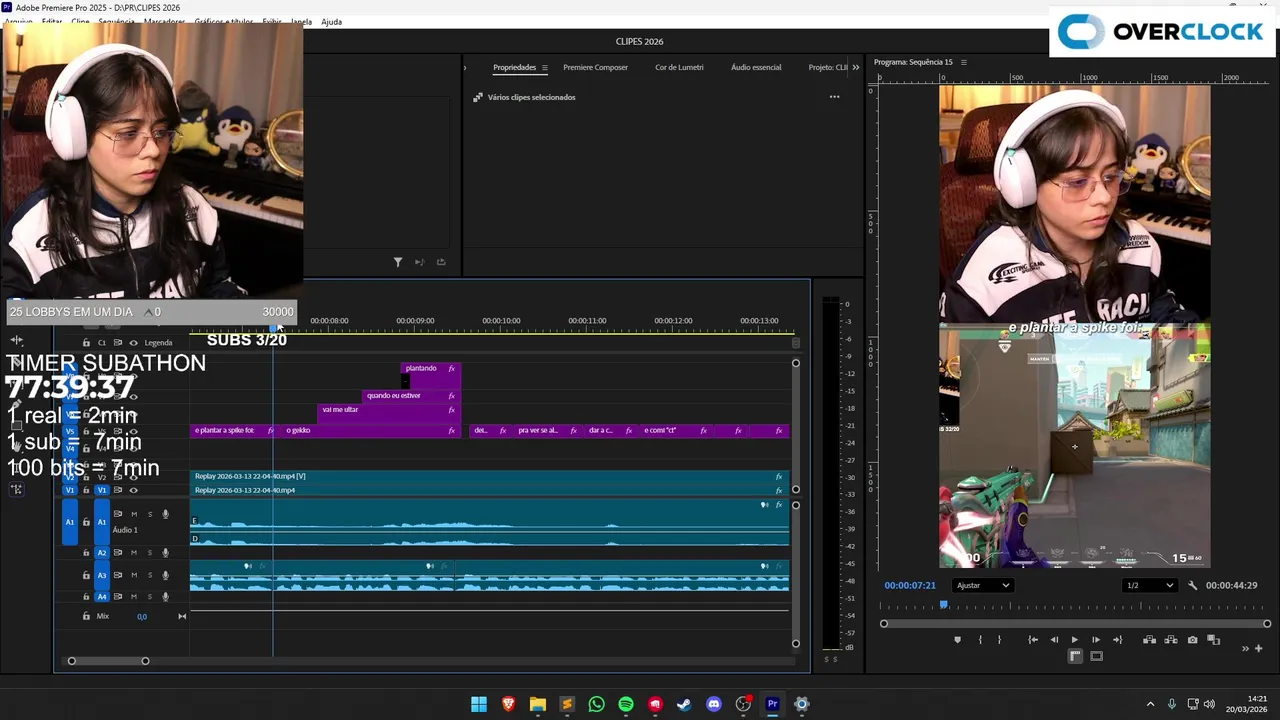Select the 'o gekko' text clip
The image size is (1280, 720).
pyautogui.click(x=371, y=430)
